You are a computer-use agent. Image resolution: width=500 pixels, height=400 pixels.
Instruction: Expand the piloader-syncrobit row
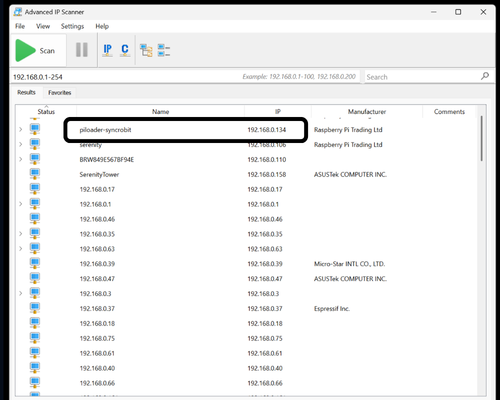tap(21, 129)
